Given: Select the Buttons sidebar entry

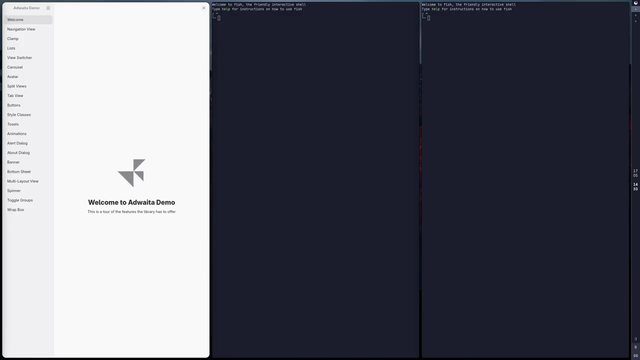Looking at the screenshot, I should tap(29, 105).
